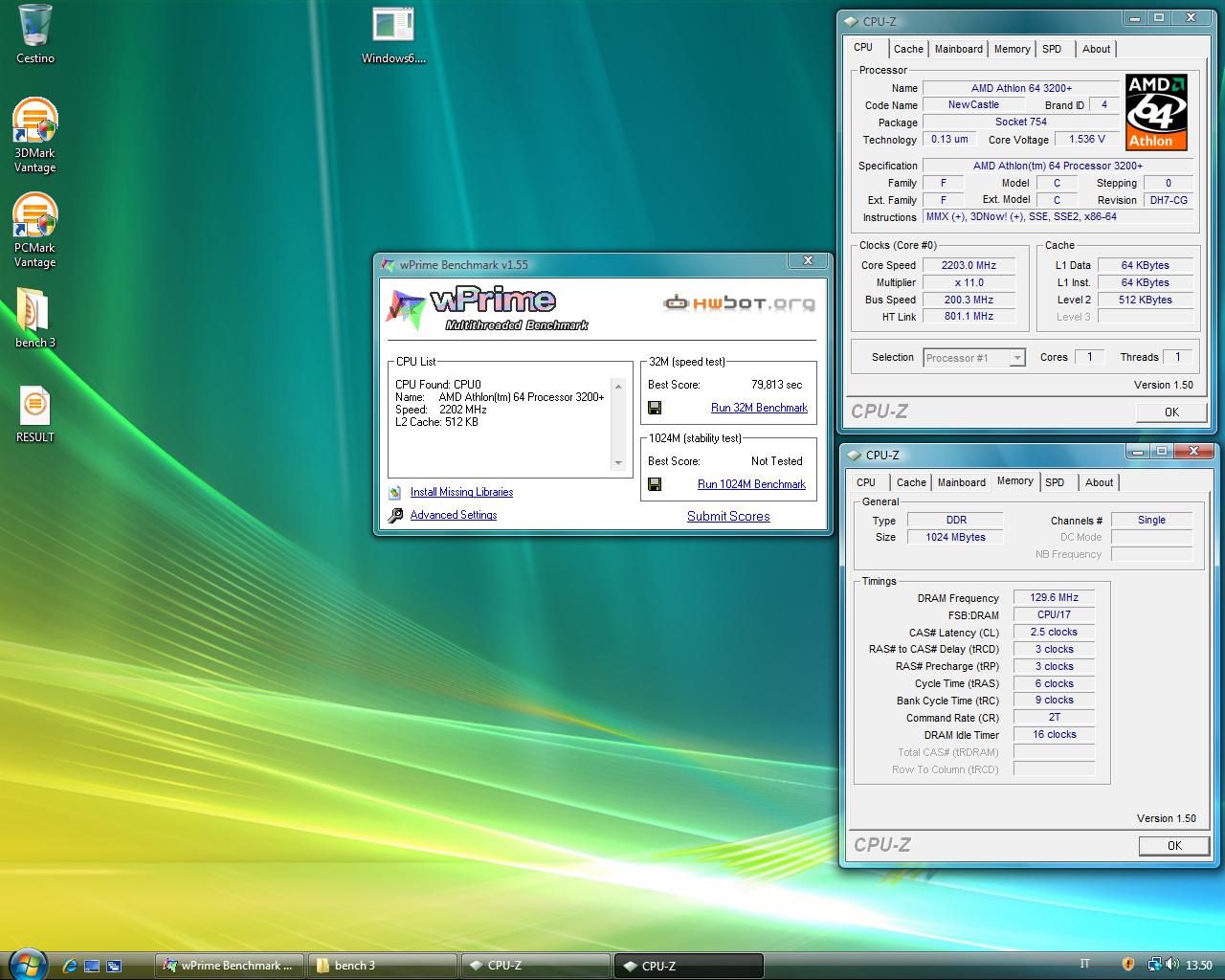Viewport: 1225px width, 980px height.
Task: Click the Switch between windows quick launch icon
Action: (x=114, y=966)
